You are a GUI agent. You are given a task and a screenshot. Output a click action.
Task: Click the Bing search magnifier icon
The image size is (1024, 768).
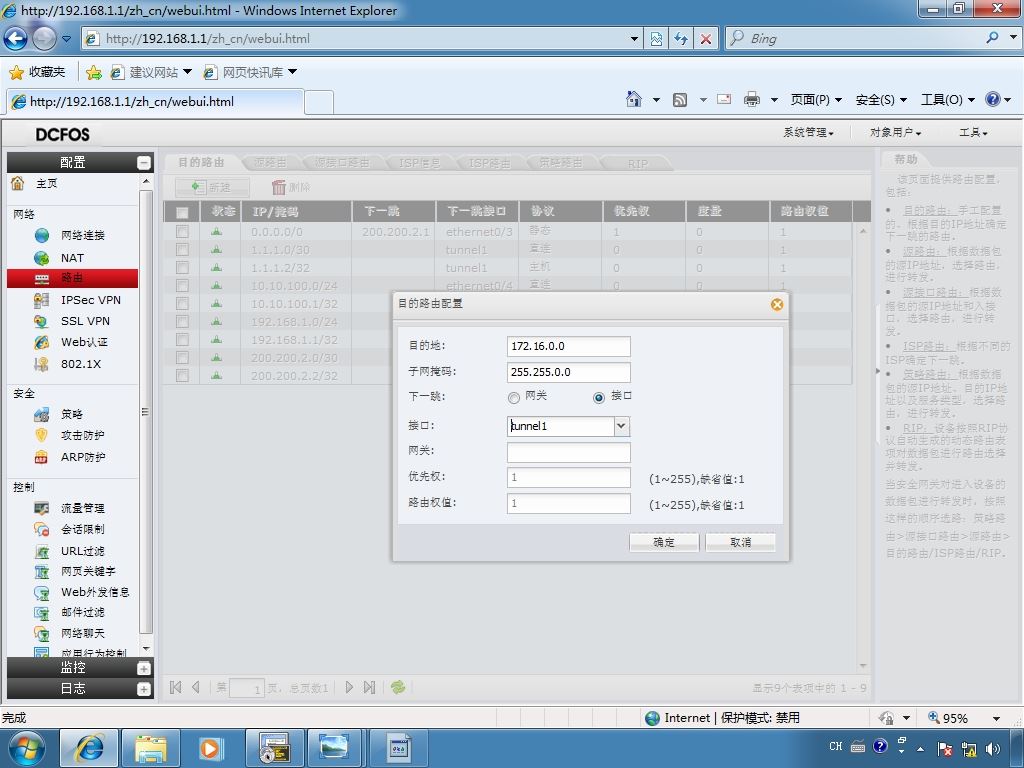click(992, 38)
